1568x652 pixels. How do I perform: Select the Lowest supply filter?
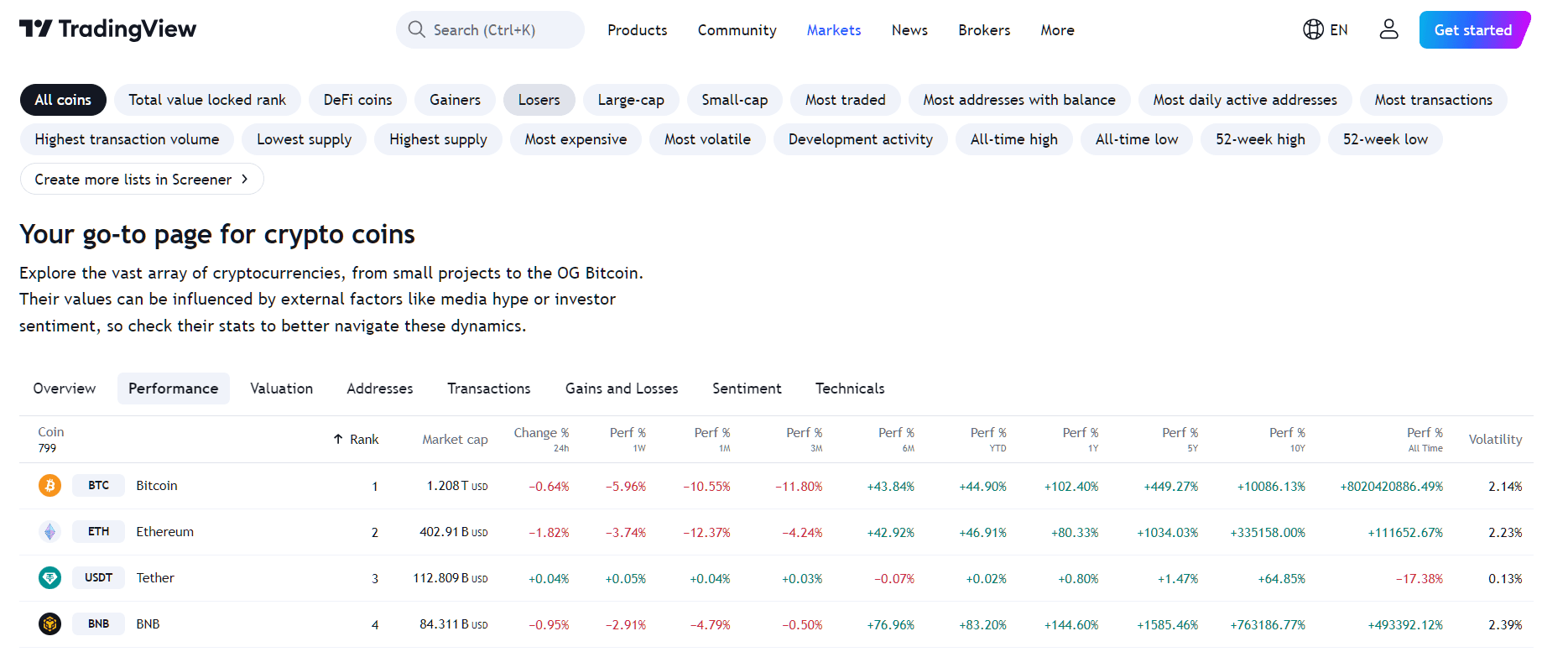pos(304,139)
